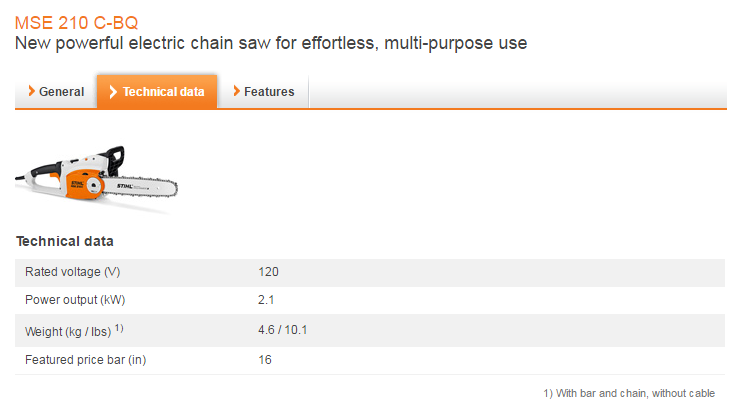The image size is (739, 419).
Task: Click the power output value 2.1
Action: (x=266, y=300)
